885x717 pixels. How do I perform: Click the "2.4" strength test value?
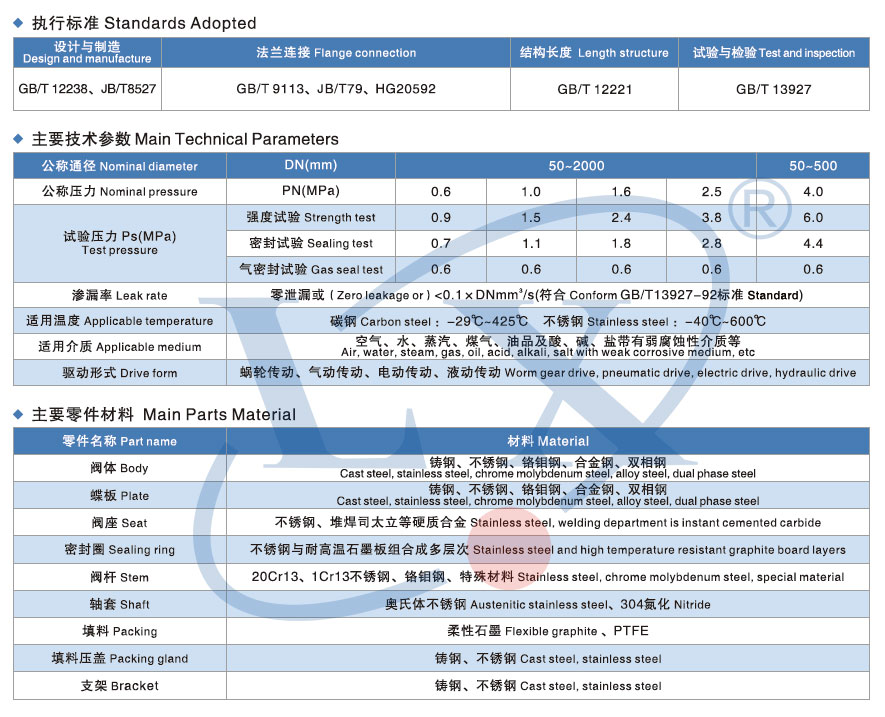(621, 217)
